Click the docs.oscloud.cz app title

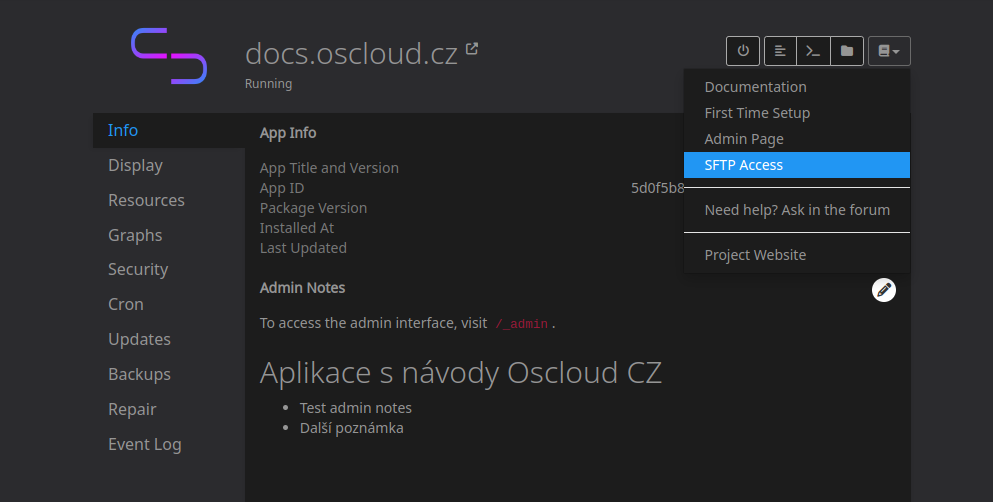(x=351, y=53)
